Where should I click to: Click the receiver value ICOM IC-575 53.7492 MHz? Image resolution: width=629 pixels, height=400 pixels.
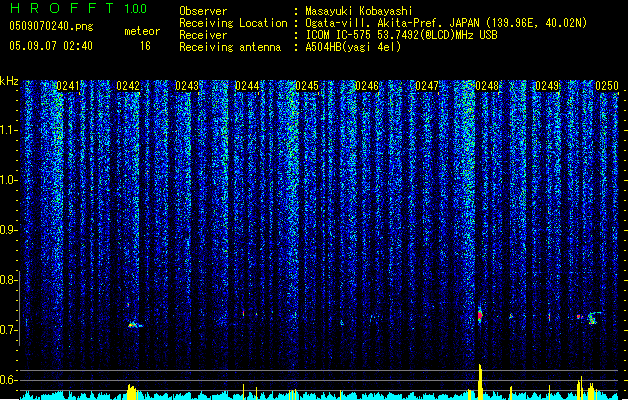coord(401,35)
